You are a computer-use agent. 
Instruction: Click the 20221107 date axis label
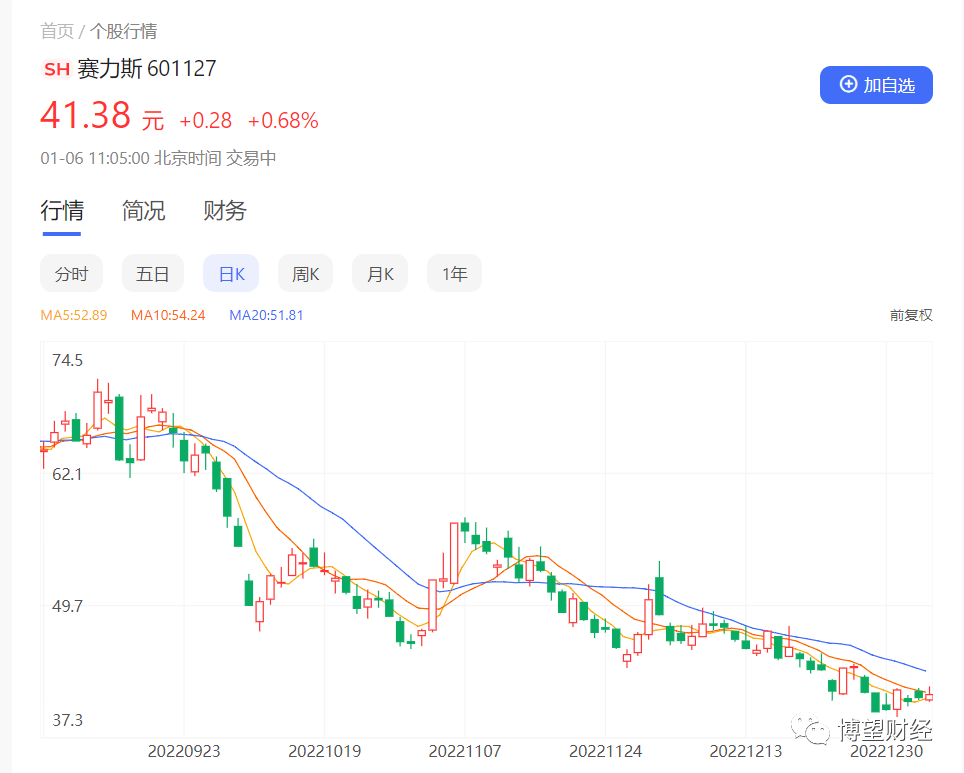tap(465, 751)
